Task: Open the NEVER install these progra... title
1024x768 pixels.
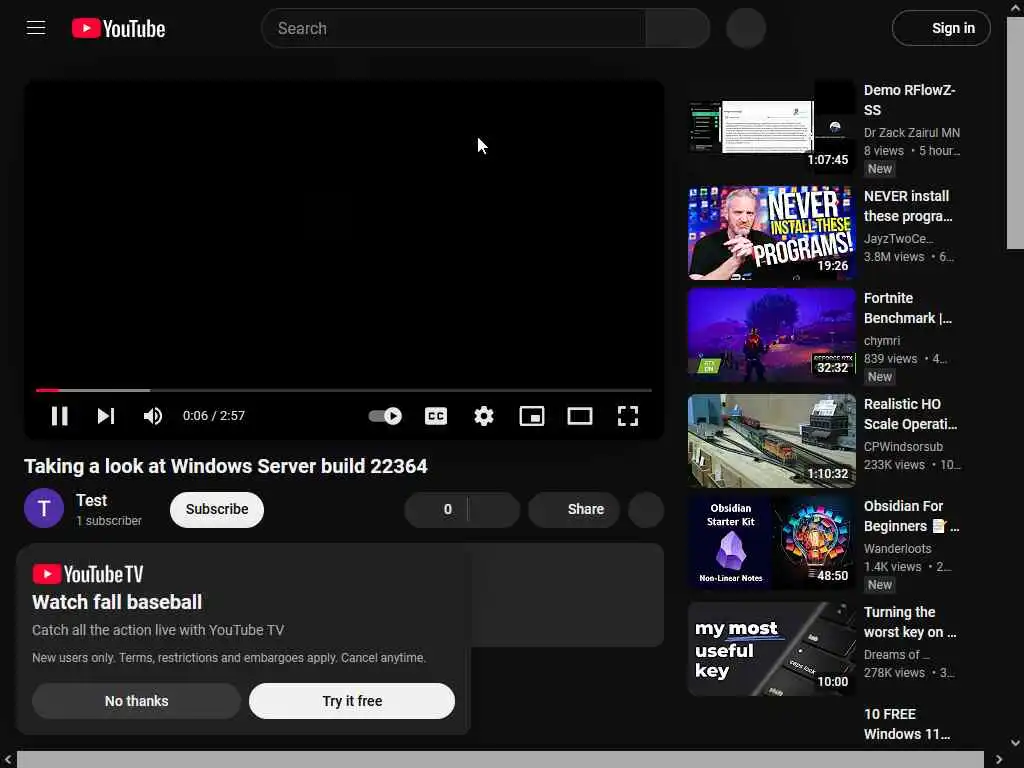Action: 908,206
